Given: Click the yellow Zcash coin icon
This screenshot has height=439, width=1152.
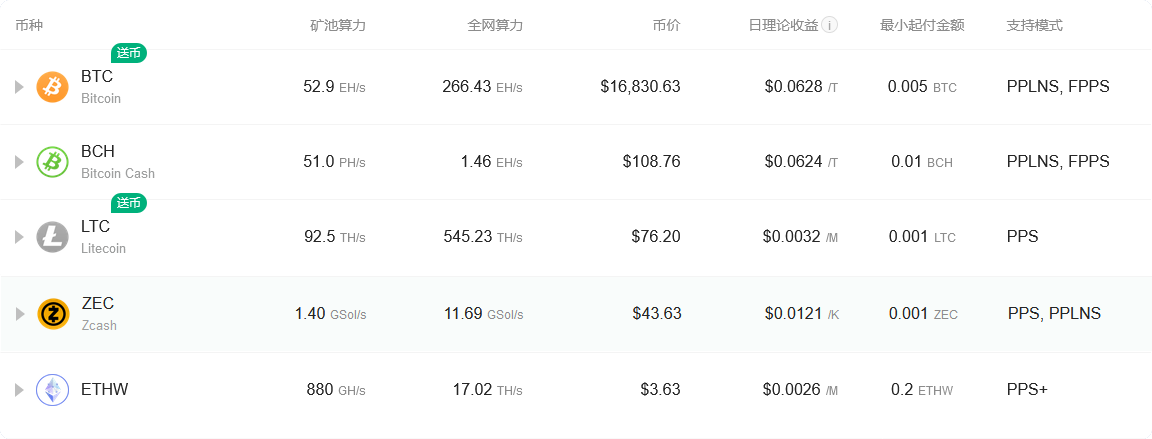Looking at the screenshot, I should click(x=53, y=314).
